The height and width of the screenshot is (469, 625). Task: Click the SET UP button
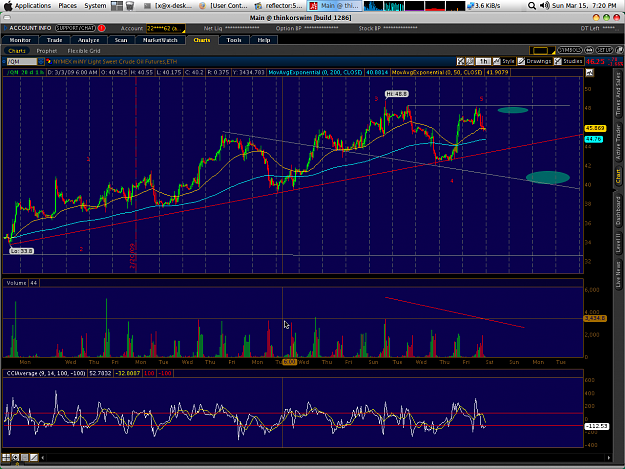pos(604,50)
